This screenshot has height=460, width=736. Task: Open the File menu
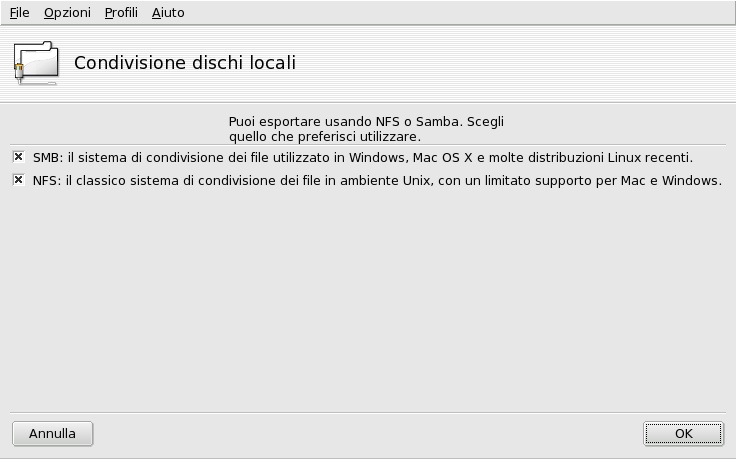pos(19,13)
